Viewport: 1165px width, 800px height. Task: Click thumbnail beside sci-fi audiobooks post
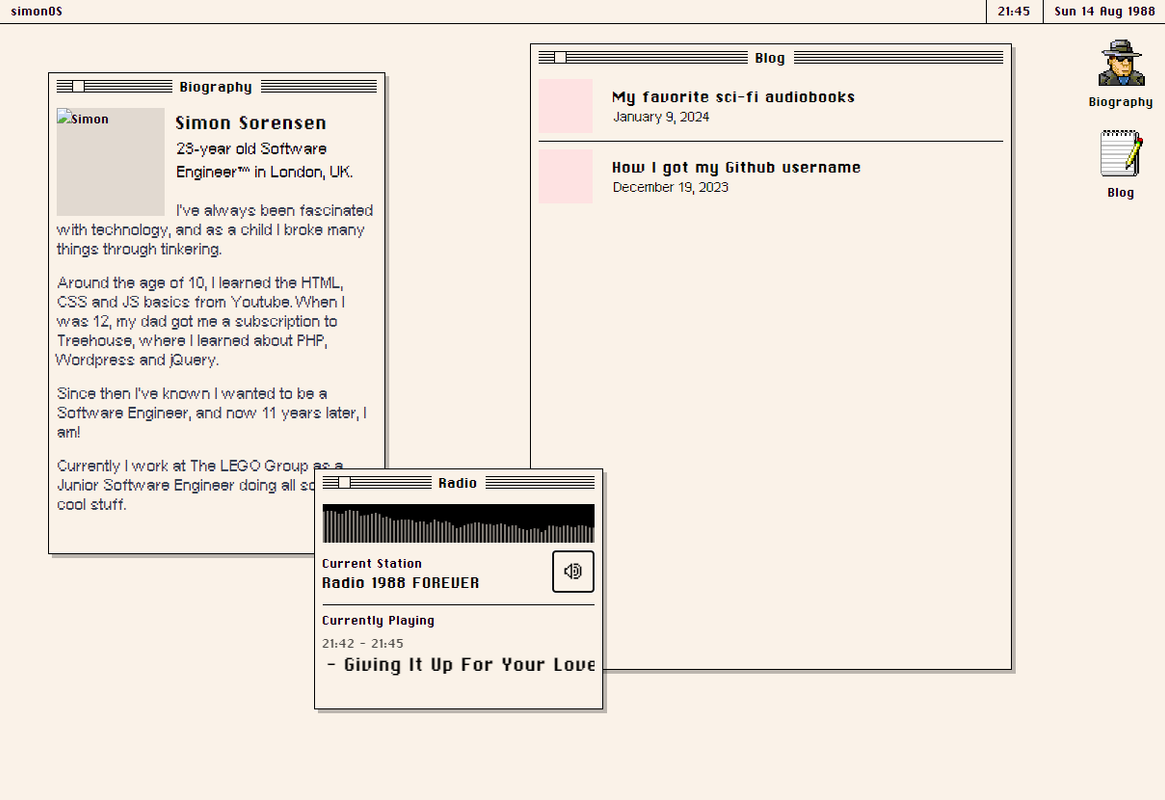565,106
